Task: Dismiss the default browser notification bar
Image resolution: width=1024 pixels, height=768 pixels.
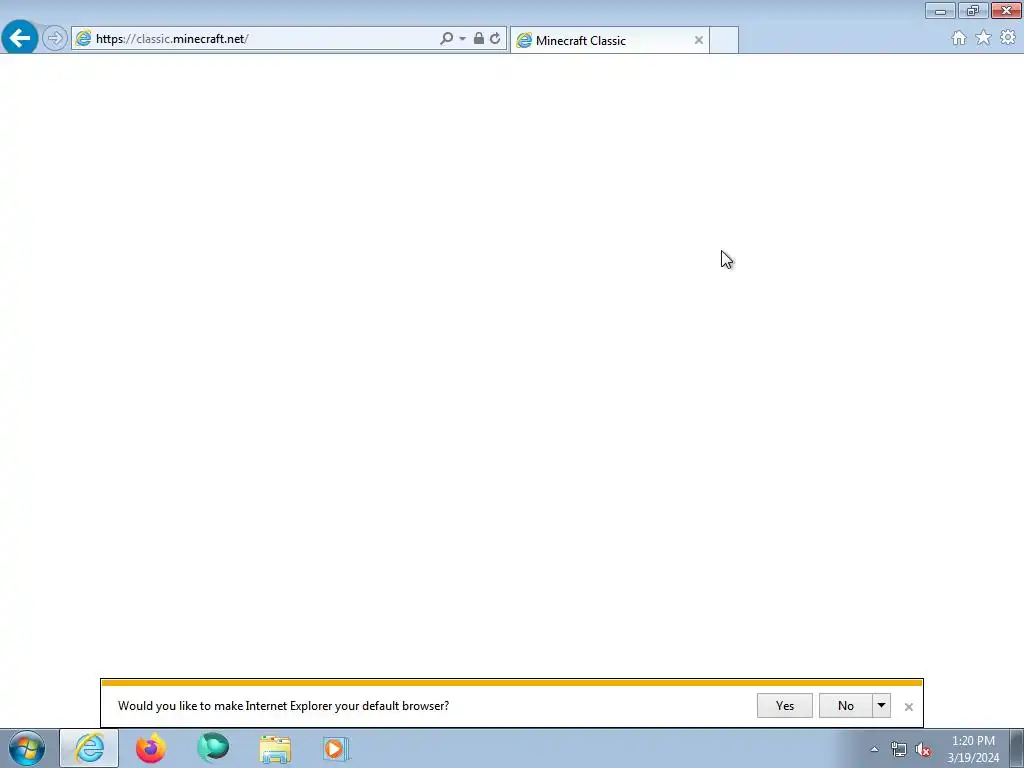Action: click(x=908, y=707)
